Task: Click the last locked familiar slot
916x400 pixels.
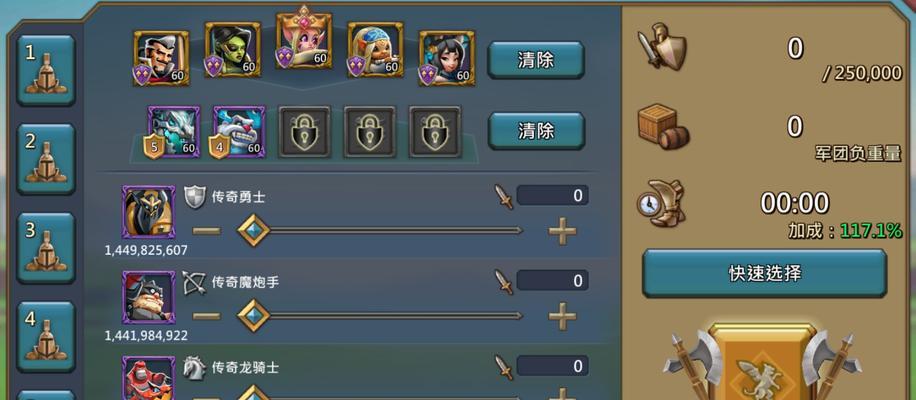Action: 435,132
